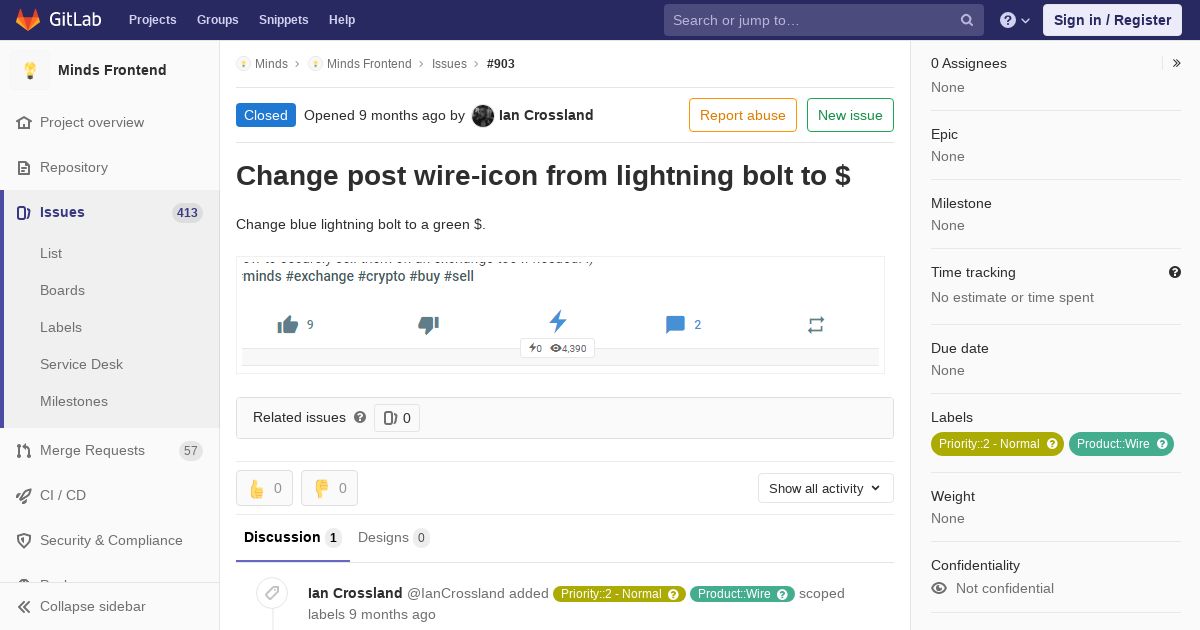Open the Show all activity dropdown
Image resolution: width=1200 pixels, height=630 pixels.
pyautogui.click(x=826, y=488)
